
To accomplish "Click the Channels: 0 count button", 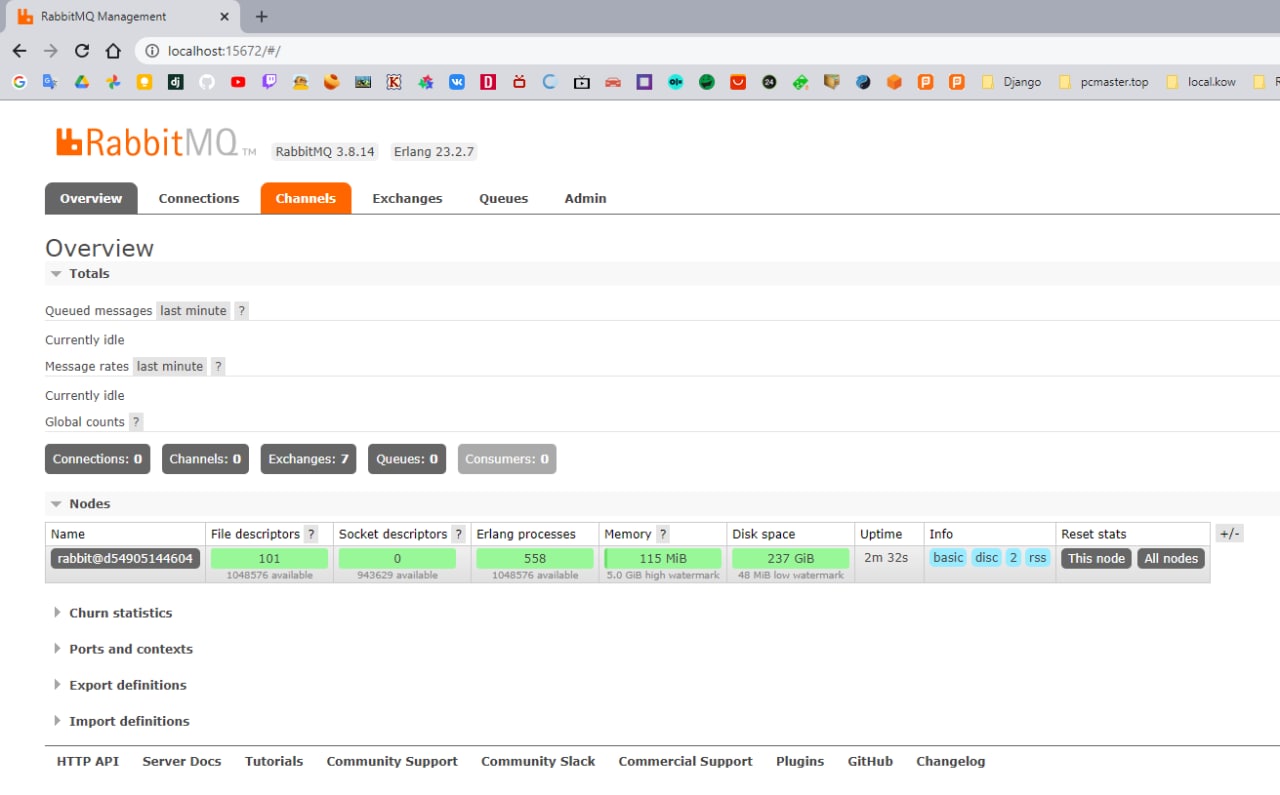I will (205, 459).
